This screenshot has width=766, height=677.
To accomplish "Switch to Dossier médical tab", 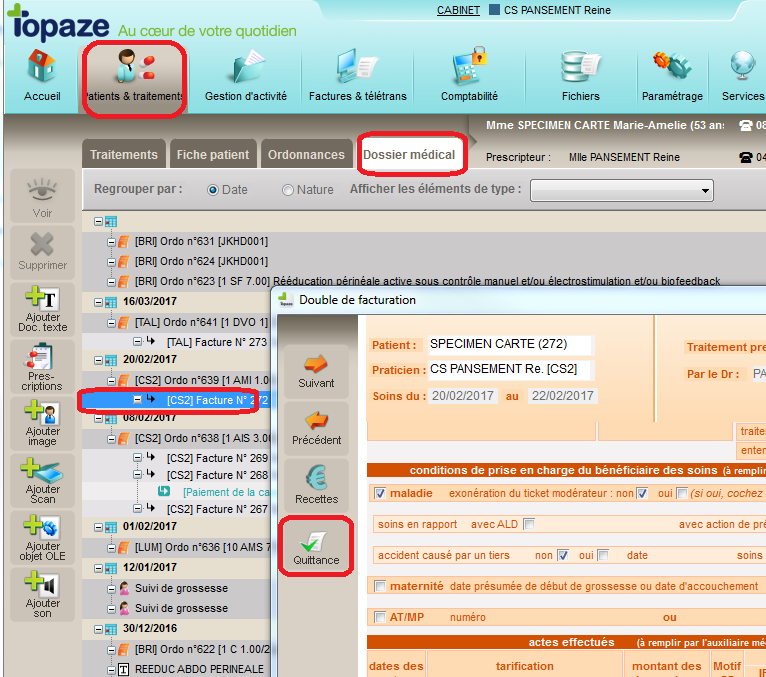I will [x=409, y=154].
